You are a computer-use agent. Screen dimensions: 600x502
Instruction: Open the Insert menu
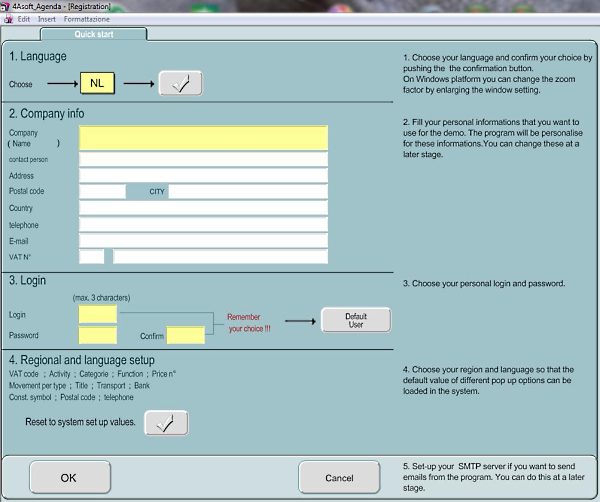[x=47, y=19]
